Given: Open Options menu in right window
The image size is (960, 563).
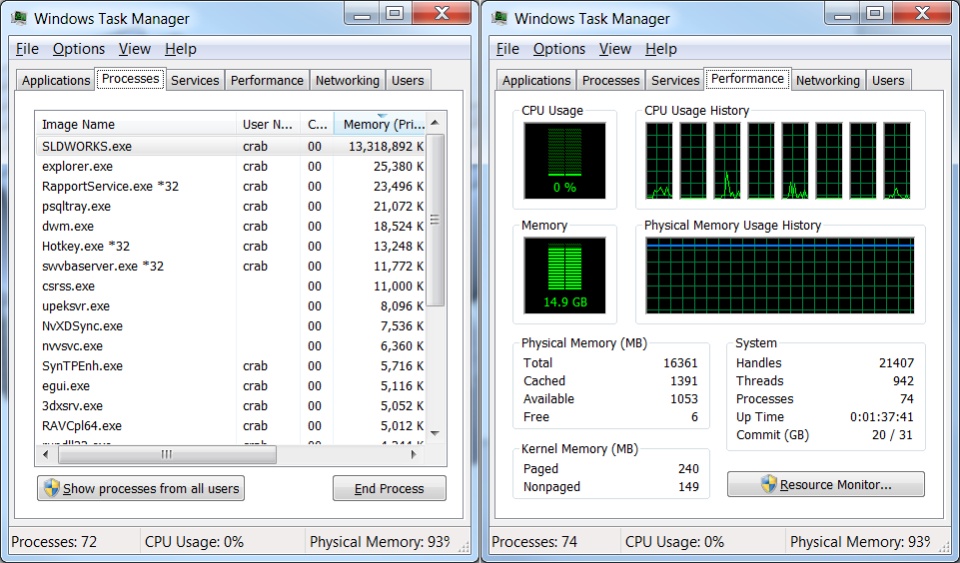Looking at the screenshot, I should (559, 49).
